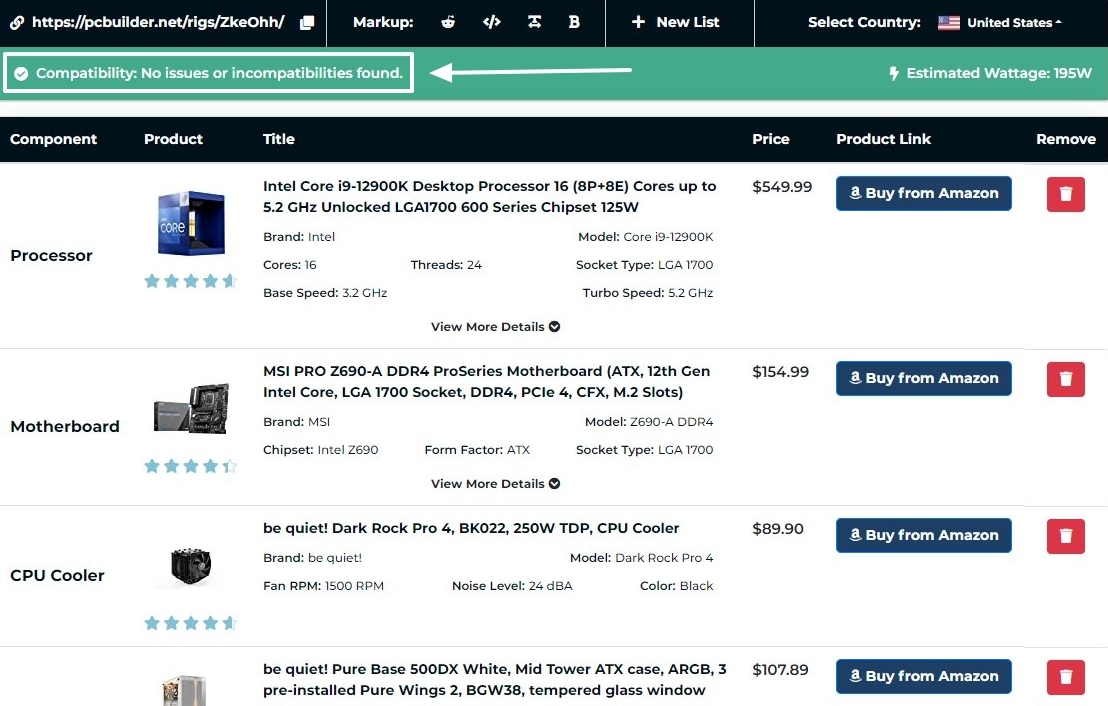1108x706 pixels.
Task: Remove the CPU Cooler from build
Action: [x=1065, y=536]
